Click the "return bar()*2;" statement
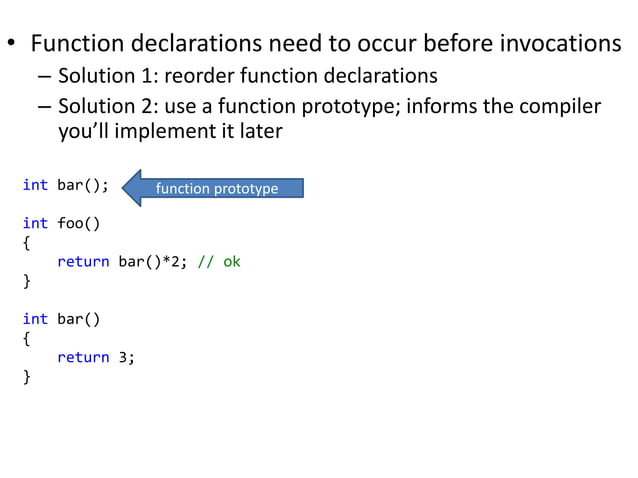Image resolution: width=638 pixels, height=478 pixels. (x=122, y=262)
